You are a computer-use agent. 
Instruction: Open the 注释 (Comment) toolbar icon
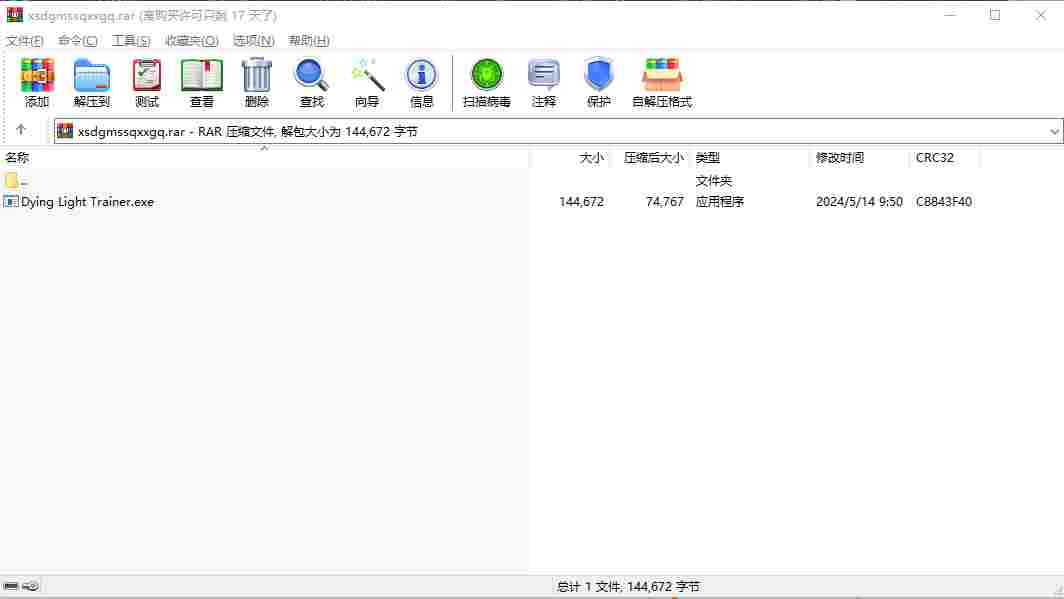pyautogui.click(x=544, y=83)
